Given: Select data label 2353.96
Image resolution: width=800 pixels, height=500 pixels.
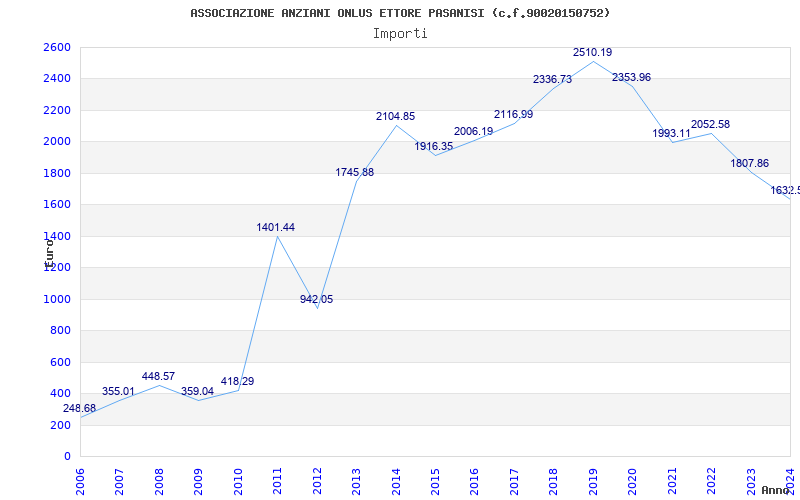Looking at the screenshot, I should pyautogui.click(x=632, y=77).
